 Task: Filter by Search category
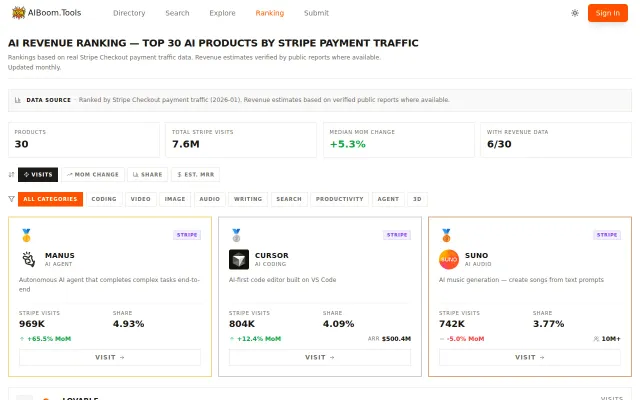(289, 199)
